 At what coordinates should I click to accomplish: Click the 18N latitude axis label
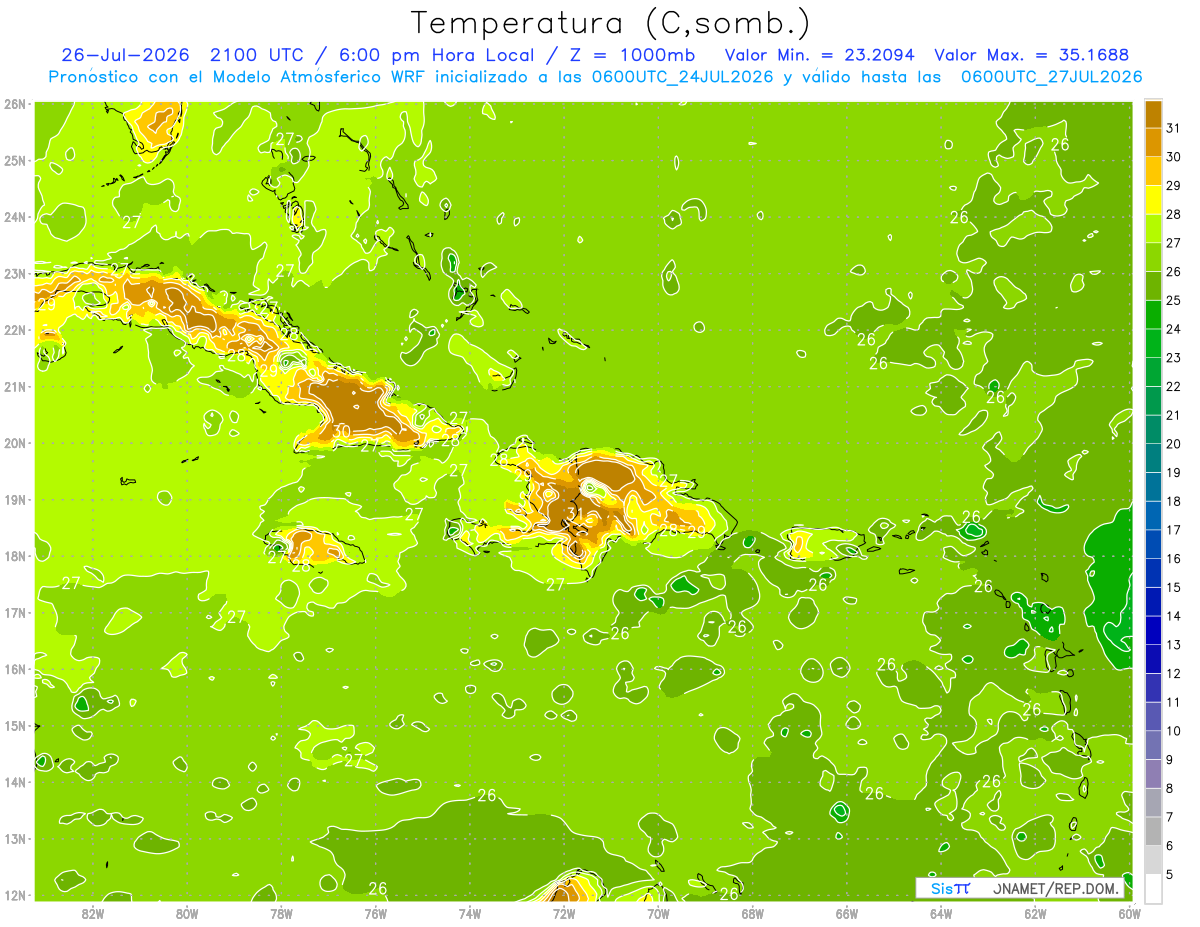[15, 556]
